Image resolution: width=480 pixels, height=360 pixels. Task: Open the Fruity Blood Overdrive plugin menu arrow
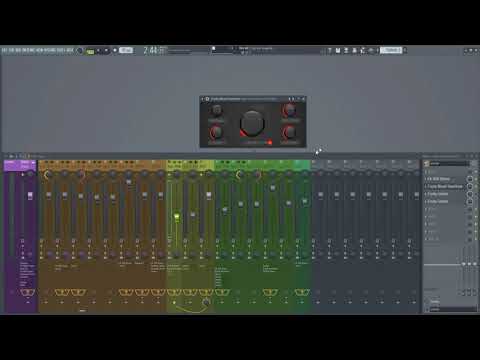203,99
